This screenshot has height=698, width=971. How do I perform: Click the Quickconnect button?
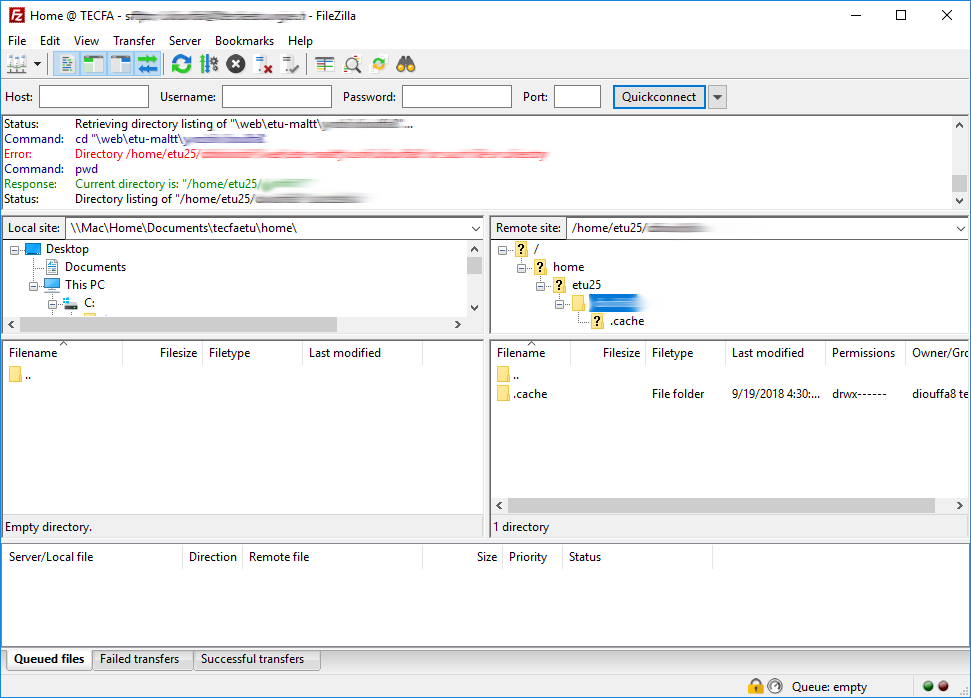tap(659, 97)
